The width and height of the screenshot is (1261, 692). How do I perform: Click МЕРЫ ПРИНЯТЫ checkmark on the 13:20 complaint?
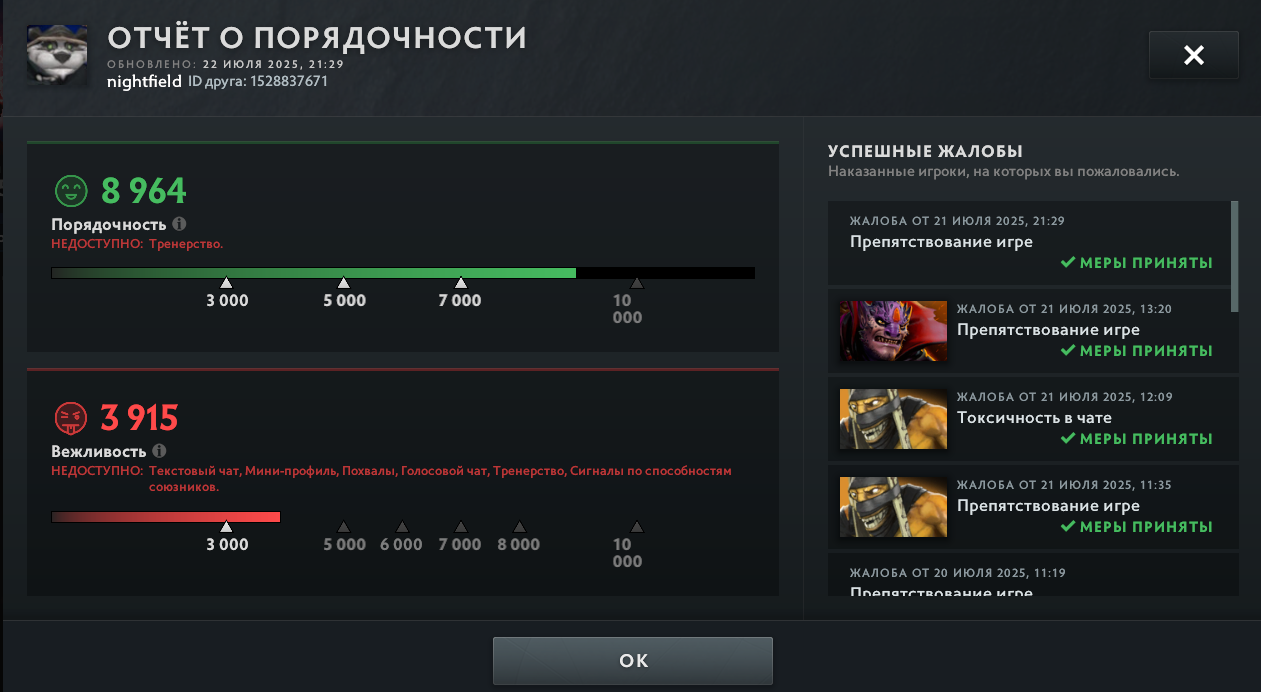[1136, 351]
